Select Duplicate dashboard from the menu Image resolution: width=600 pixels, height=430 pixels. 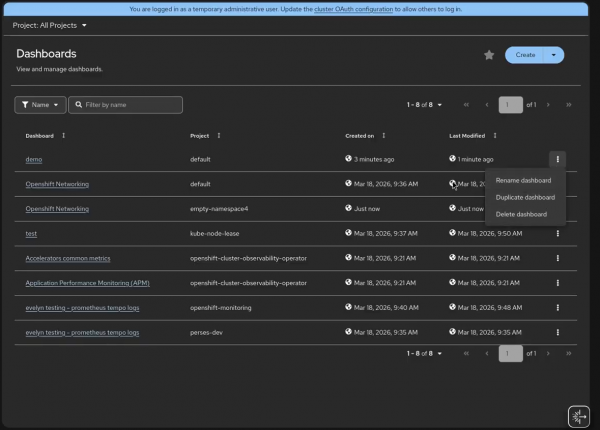coord(525,197)
